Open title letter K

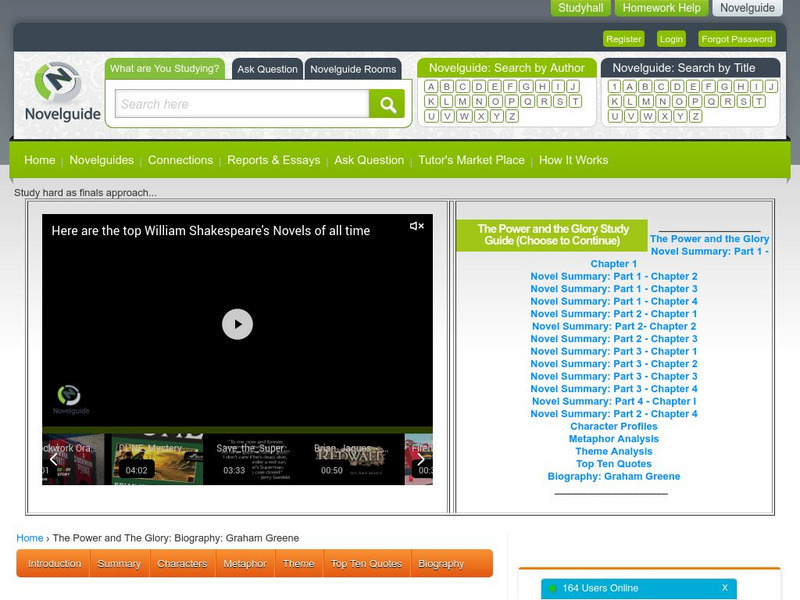(x=615, y=101)
